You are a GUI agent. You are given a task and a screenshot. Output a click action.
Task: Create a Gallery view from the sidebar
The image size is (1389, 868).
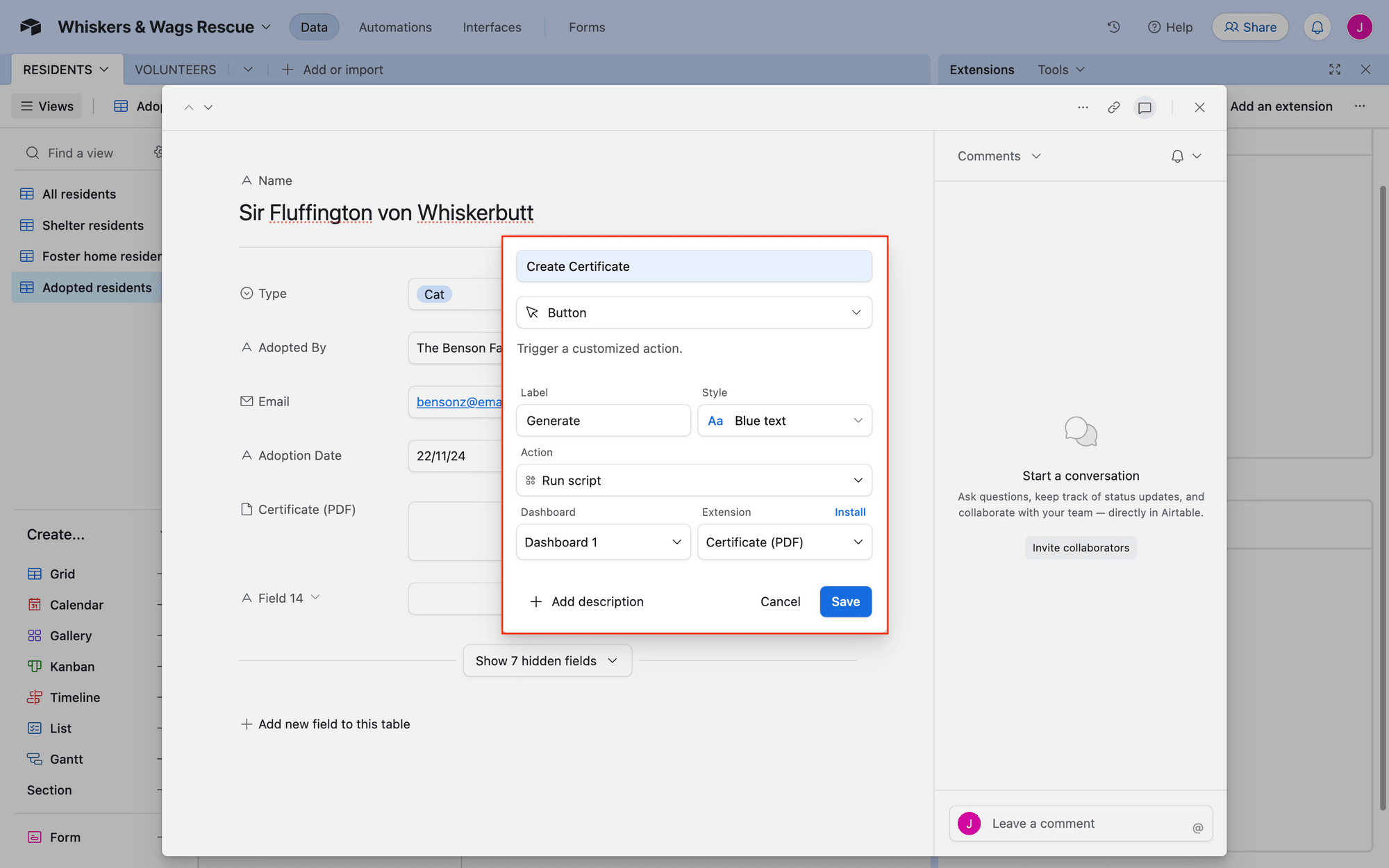[x=71, y=635]
